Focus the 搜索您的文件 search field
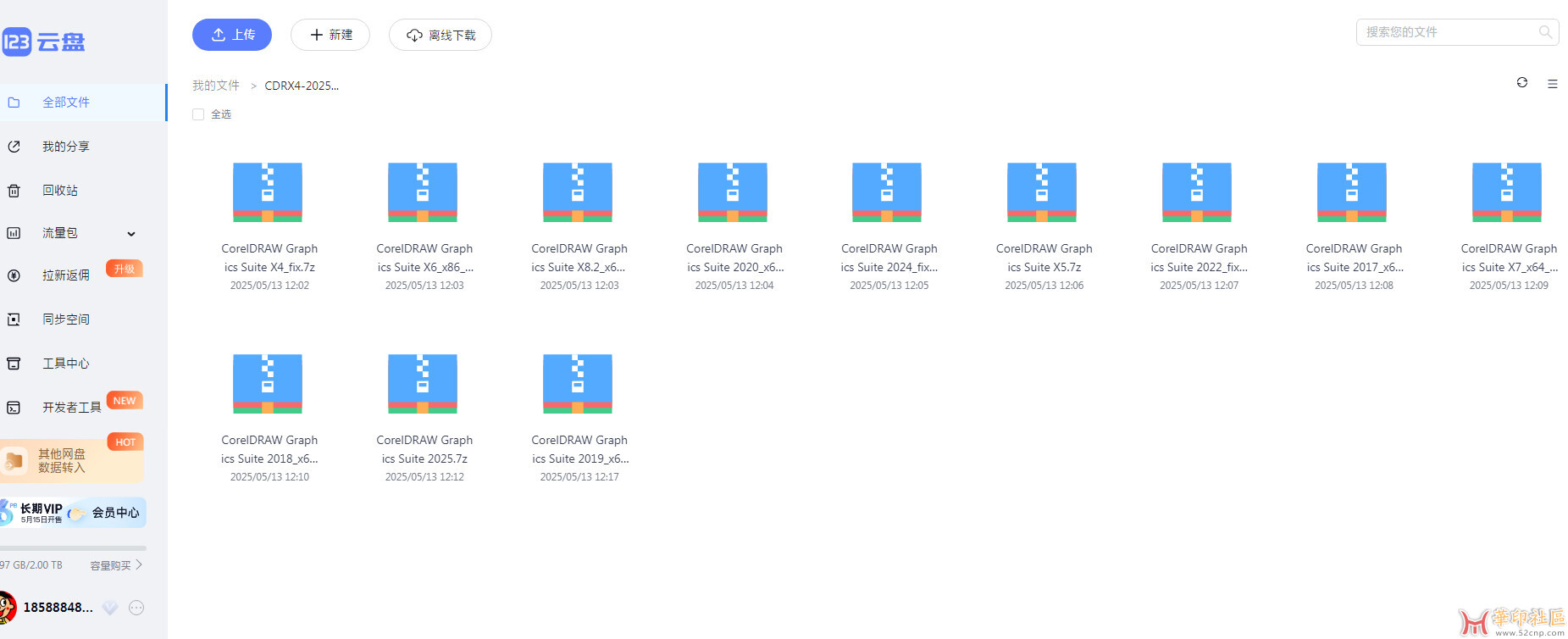 tap(1457, 32)
